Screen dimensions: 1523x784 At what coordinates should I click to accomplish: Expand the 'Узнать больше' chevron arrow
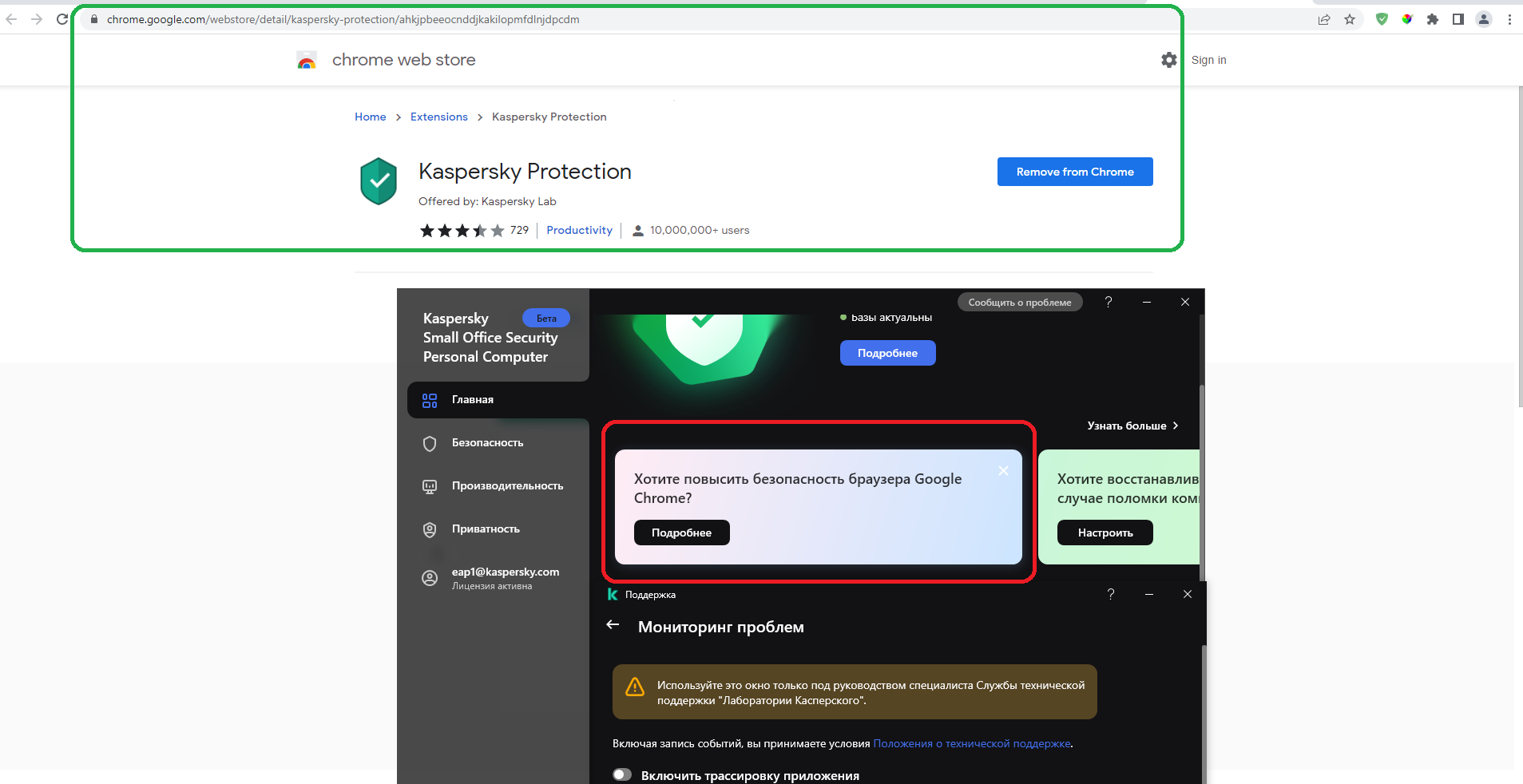click(x=1176, y=426)
